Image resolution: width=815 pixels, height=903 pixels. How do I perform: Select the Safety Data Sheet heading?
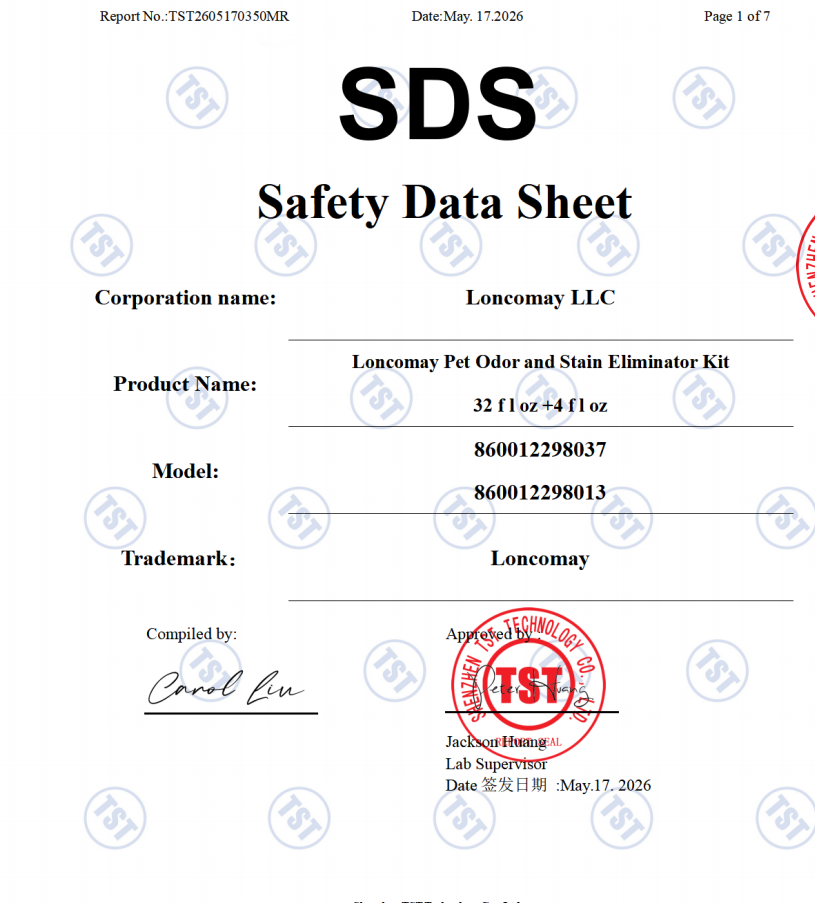[x=445, y=203]
